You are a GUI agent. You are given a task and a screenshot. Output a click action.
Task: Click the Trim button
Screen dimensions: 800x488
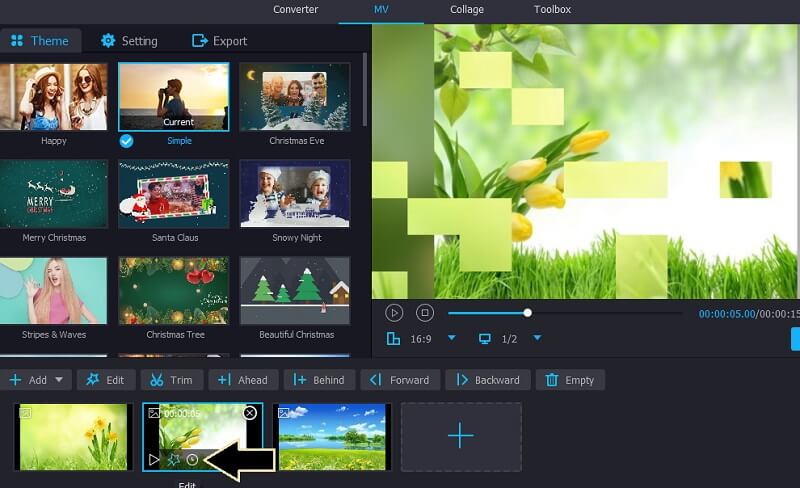[172, 380]
